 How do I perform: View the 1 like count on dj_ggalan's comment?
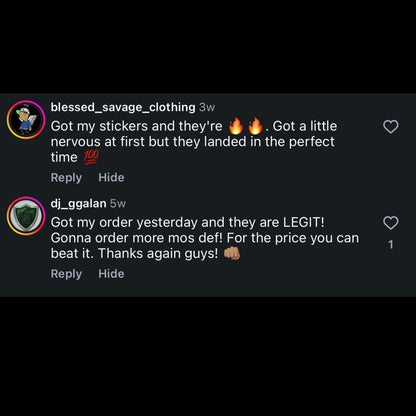391,245
